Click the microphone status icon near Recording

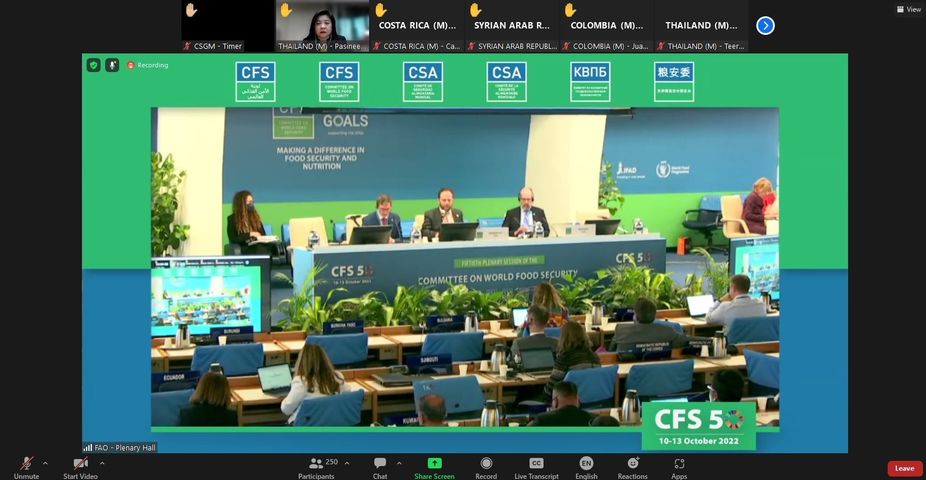tap(112, 65)
